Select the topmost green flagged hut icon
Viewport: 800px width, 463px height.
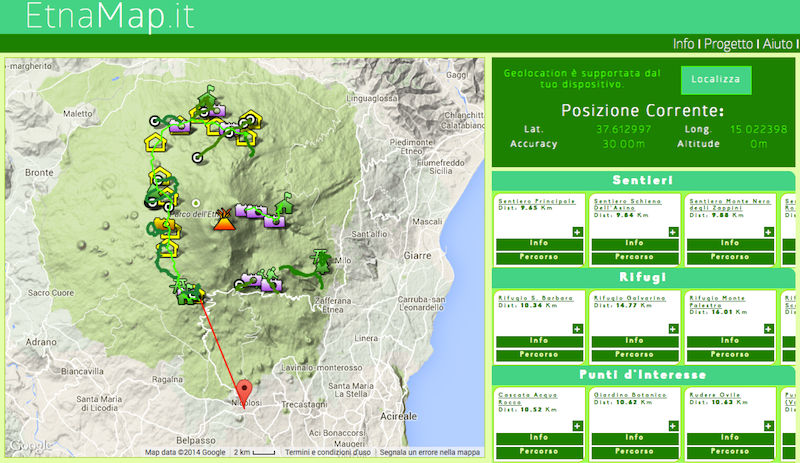(208, 96)
